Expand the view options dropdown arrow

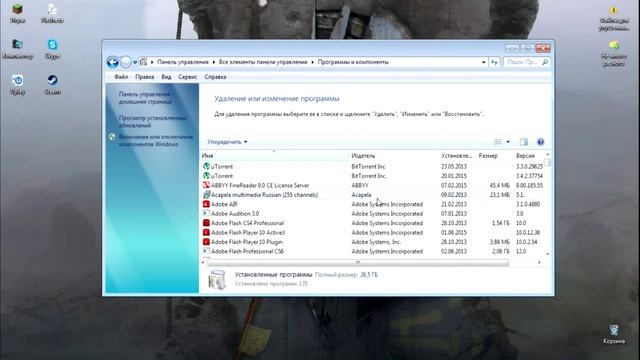(508, 142)
